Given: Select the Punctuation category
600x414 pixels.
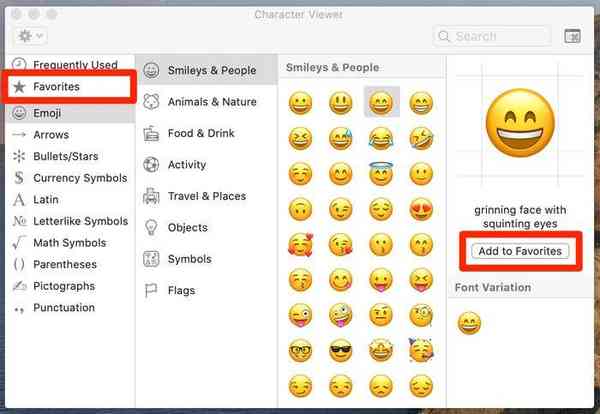Looking at the screenshot, I should pyautogui.click(x=64, y=308).
